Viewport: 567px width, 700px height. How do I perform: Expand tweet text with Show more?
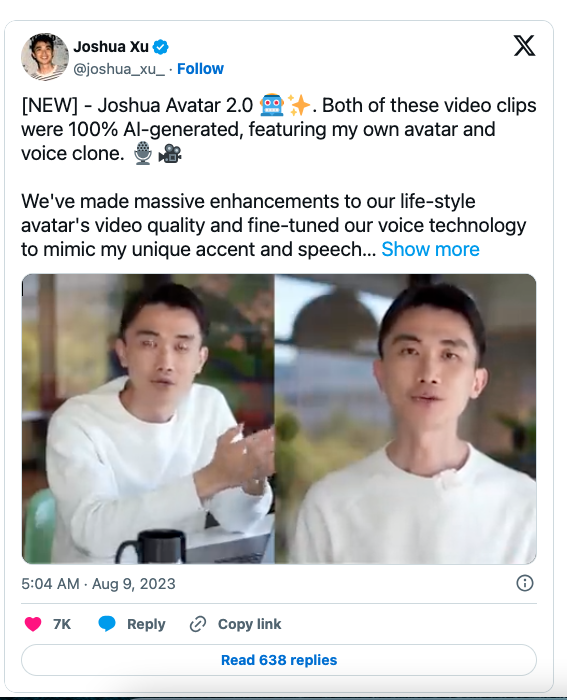tap(430, 249)
